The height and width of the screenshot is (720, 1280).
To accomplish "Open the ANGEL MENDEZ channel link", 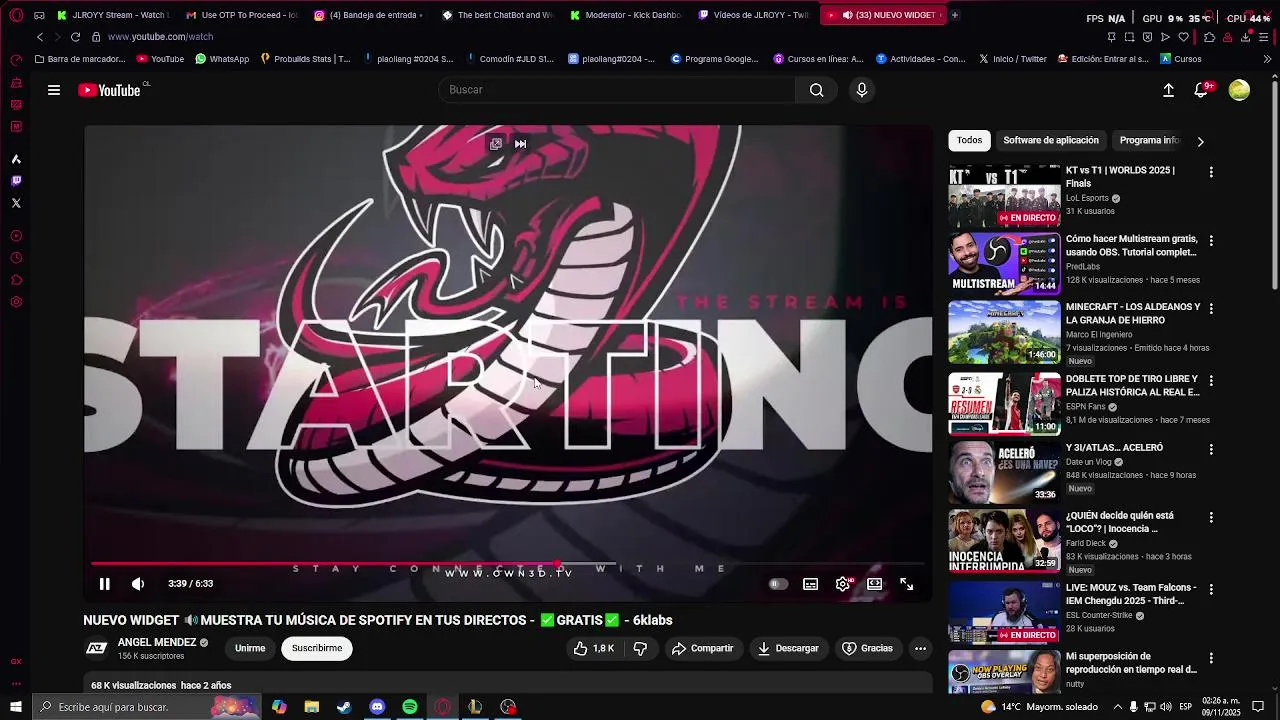I will [x=157, y=642].
